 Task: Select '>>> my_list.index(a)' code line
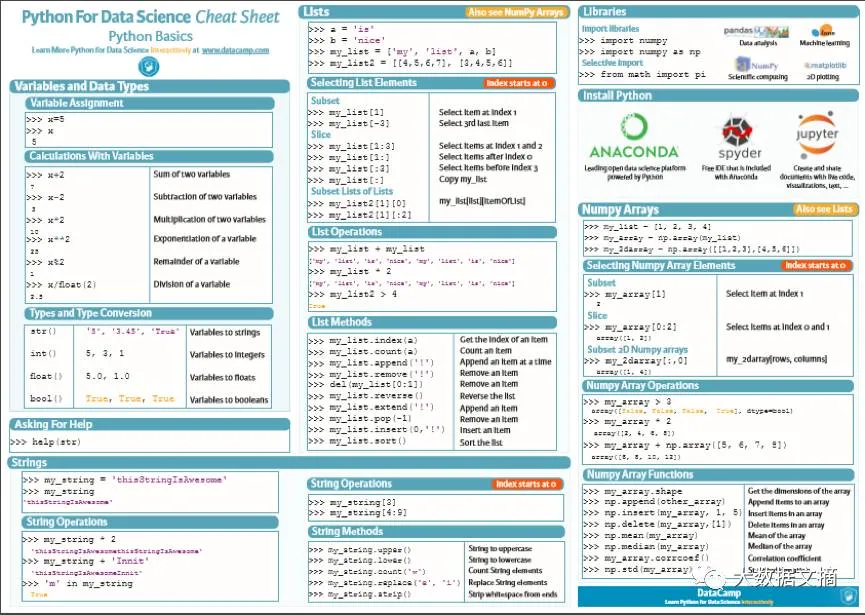coord(364,340)
